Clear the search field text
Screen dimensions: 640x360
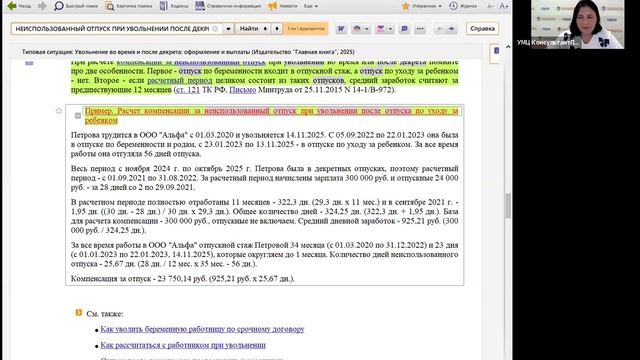[216, 29]
